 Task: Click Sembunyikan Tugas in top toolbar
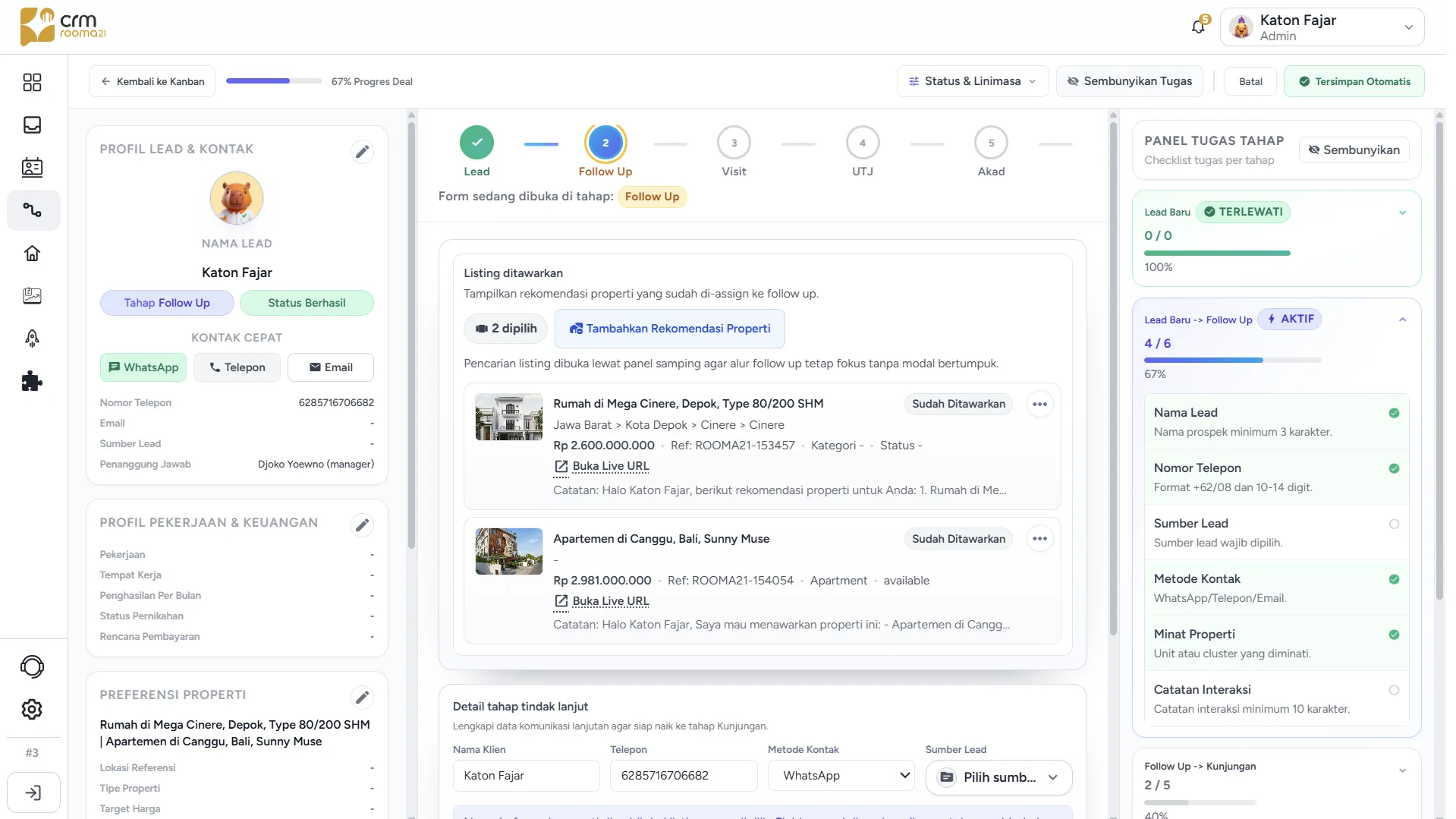pyautogui.click(x=1129, y=81)
